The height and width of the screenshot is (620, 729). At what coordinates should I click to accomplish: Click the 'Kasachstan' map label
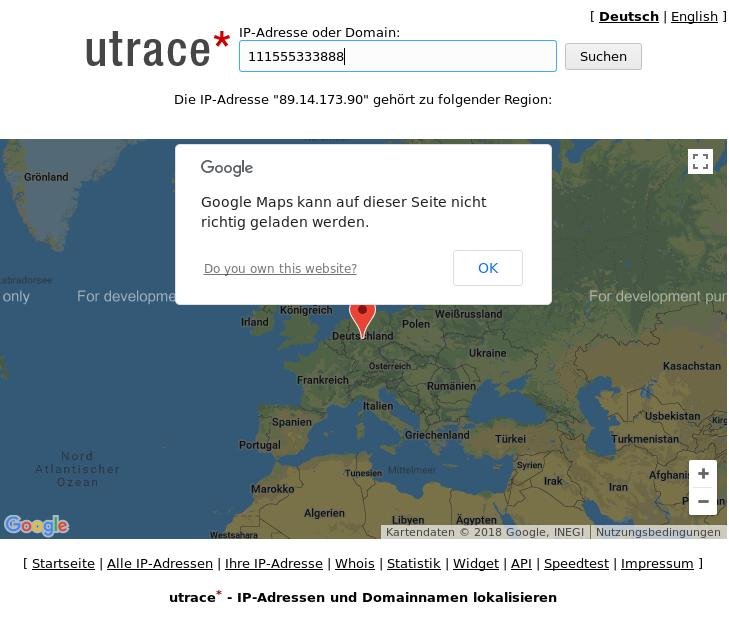(x=691, y=366)
